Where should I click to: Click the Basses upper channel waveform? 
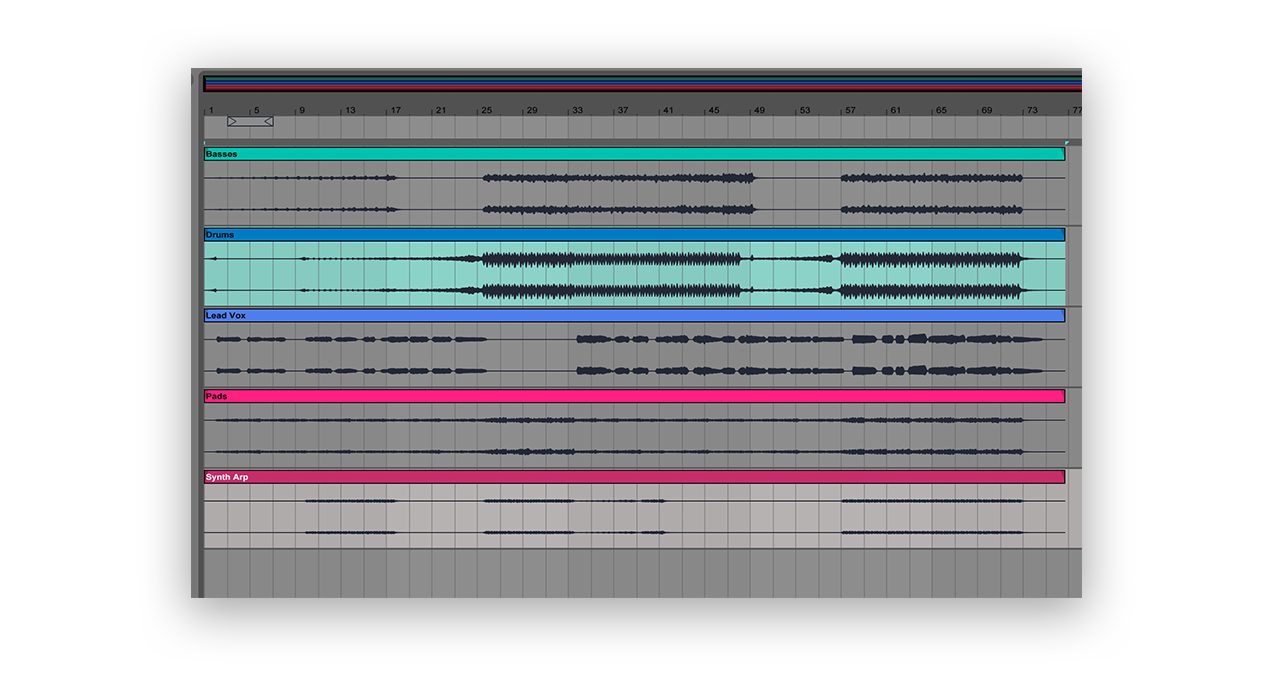coord(635,178)
